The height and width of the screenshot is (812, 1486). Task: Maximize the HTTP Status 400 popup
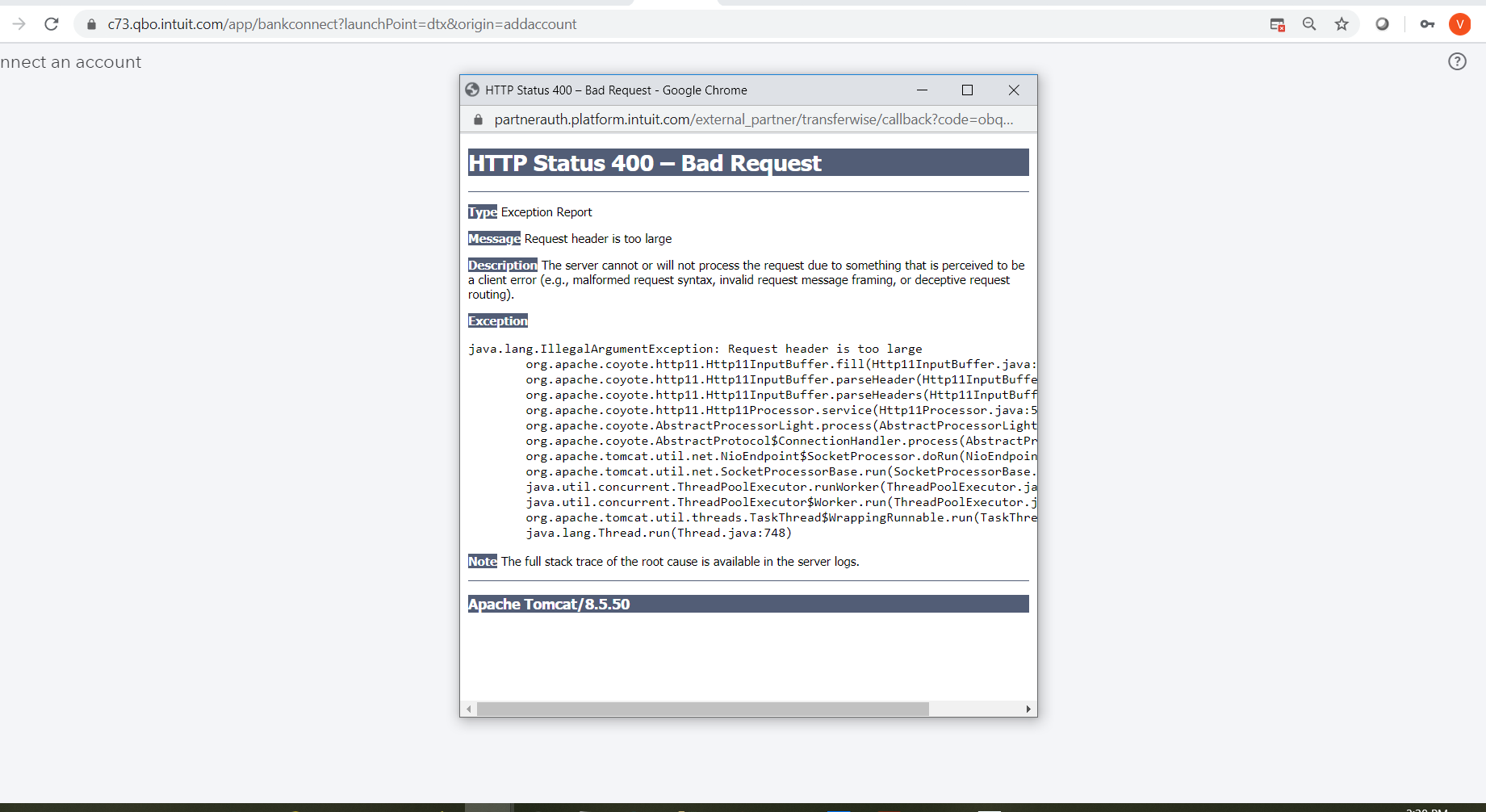pyautogui.click(x=967, y=90)
